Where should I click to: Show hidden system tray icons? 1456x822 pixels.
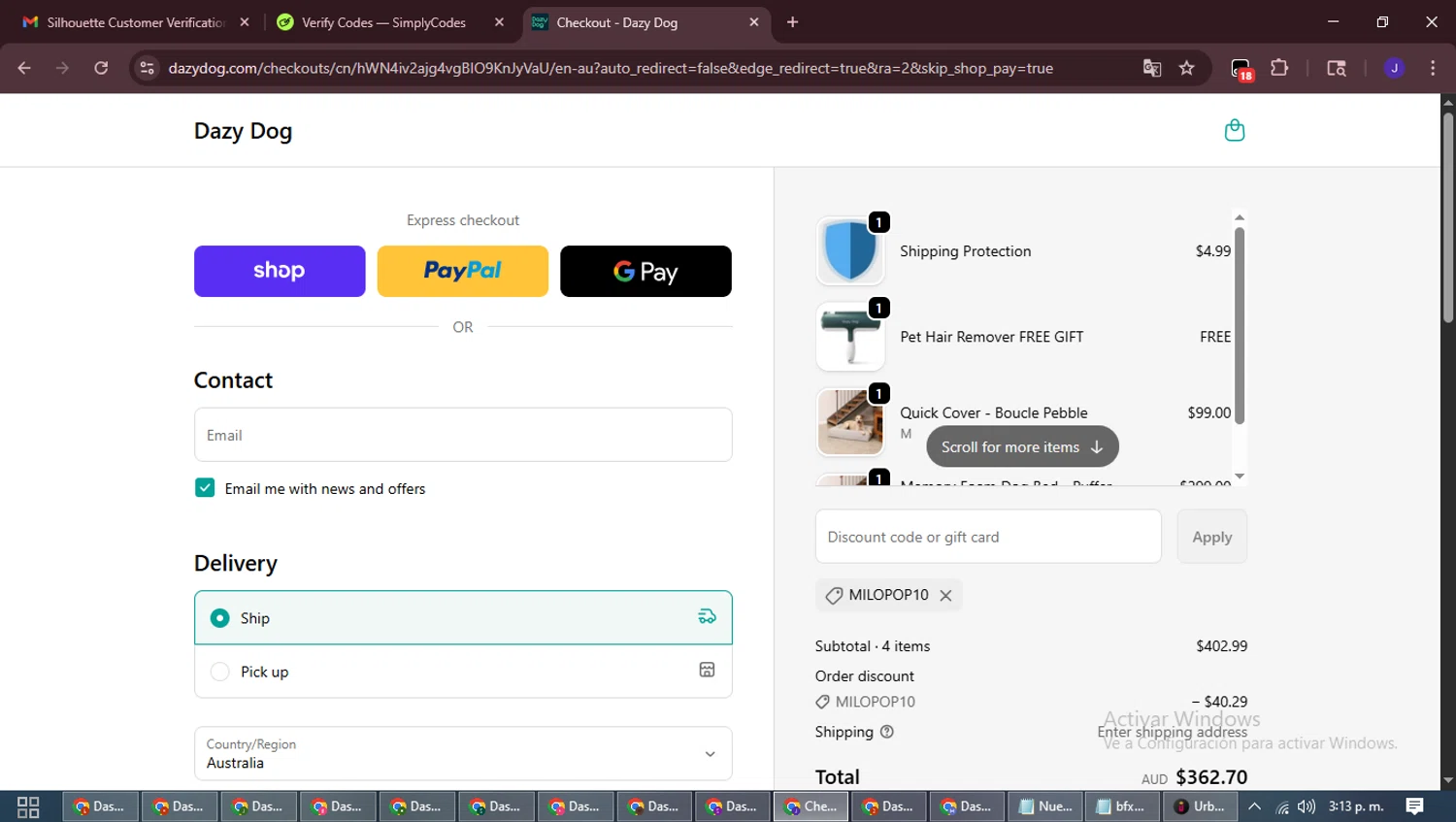[x=1254, y=806]
